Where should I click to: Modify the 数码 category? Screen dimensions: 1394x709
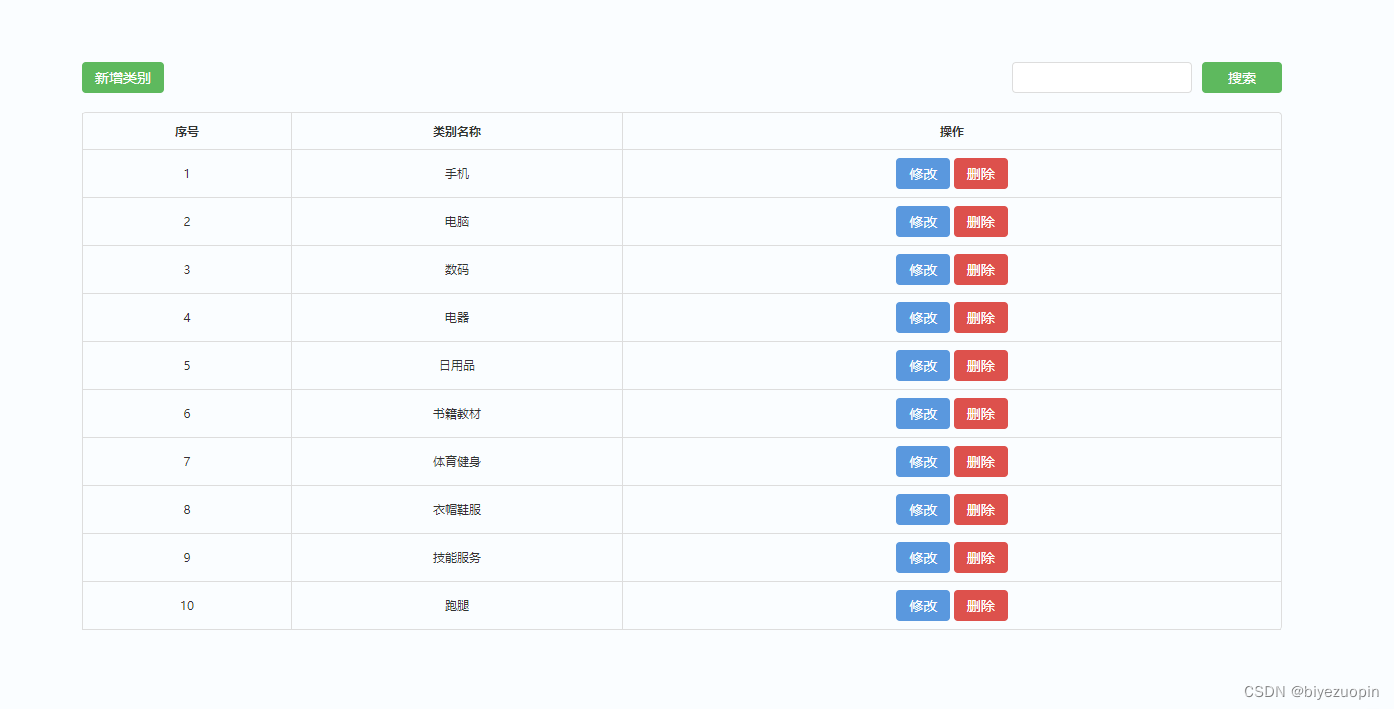pyautogui.click(x=923, y=270)
